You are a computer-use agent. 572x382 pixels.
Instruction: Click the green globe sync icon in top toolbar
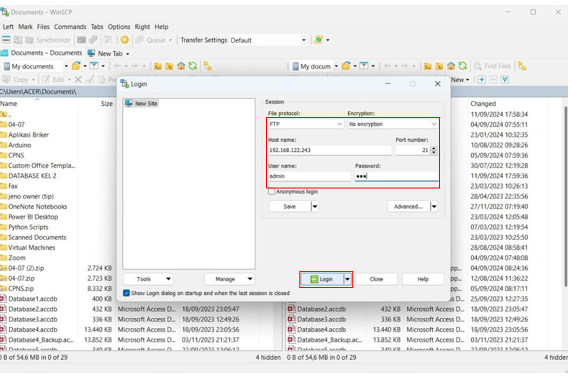coord(318,40)
